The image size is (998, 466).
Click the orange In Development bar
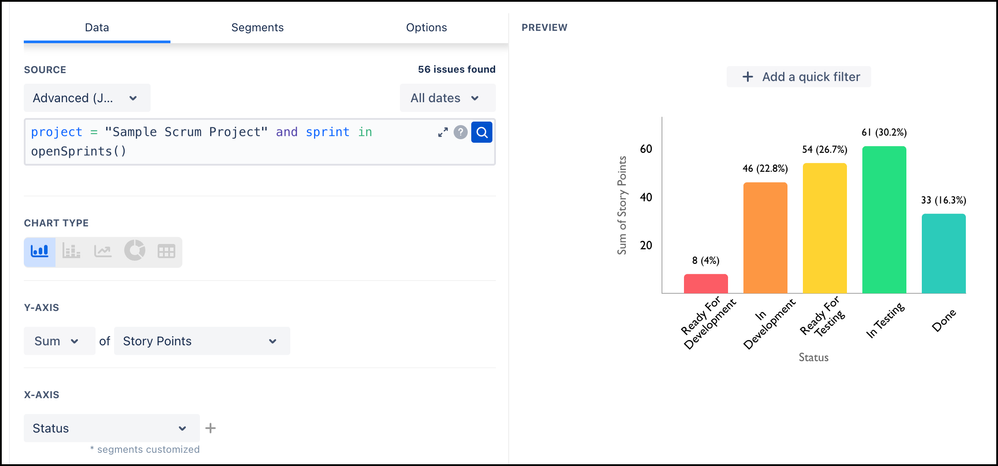[765, 238]
